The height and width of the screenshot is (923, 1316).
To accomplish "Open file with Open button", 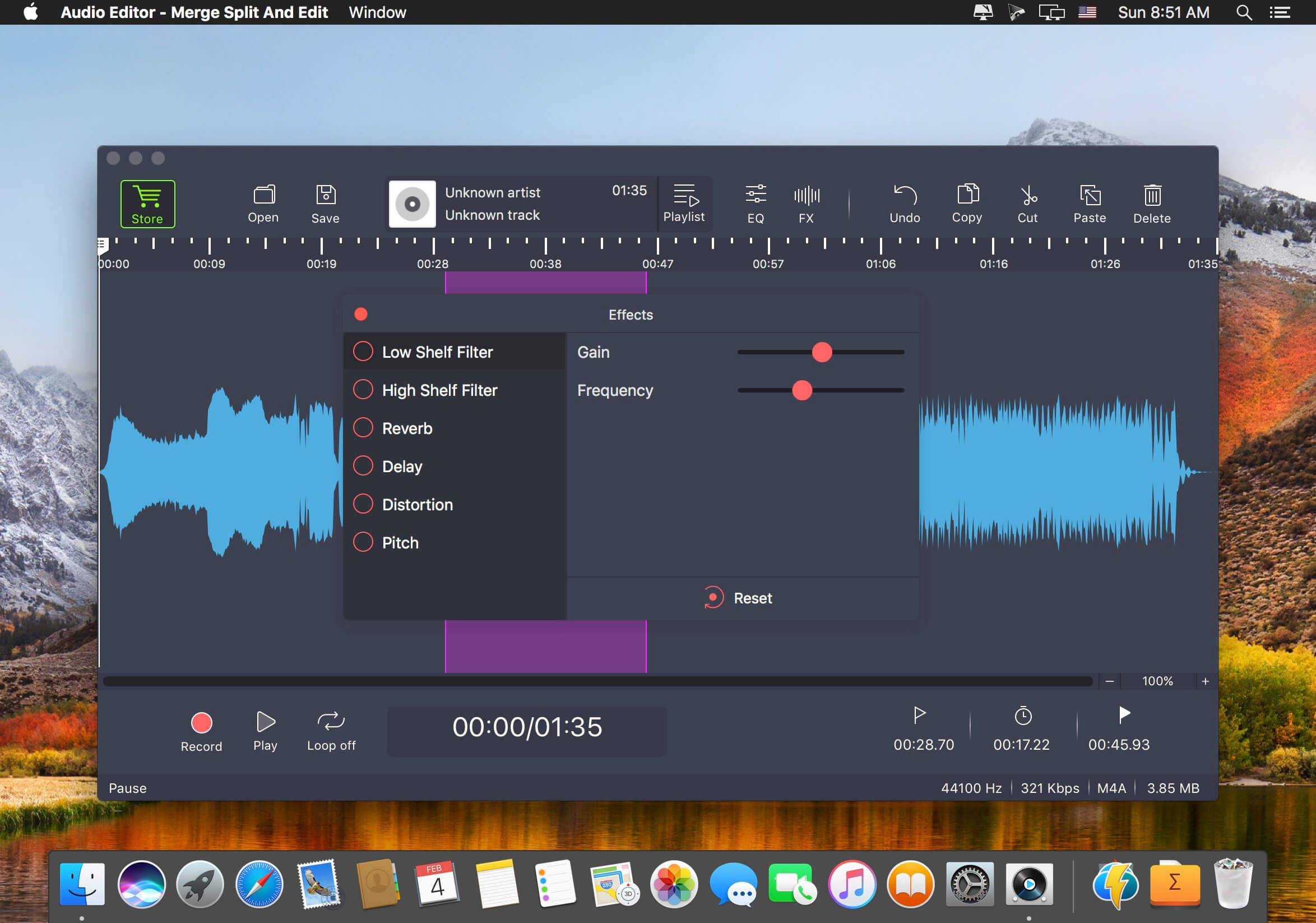I will click(264, 204).
